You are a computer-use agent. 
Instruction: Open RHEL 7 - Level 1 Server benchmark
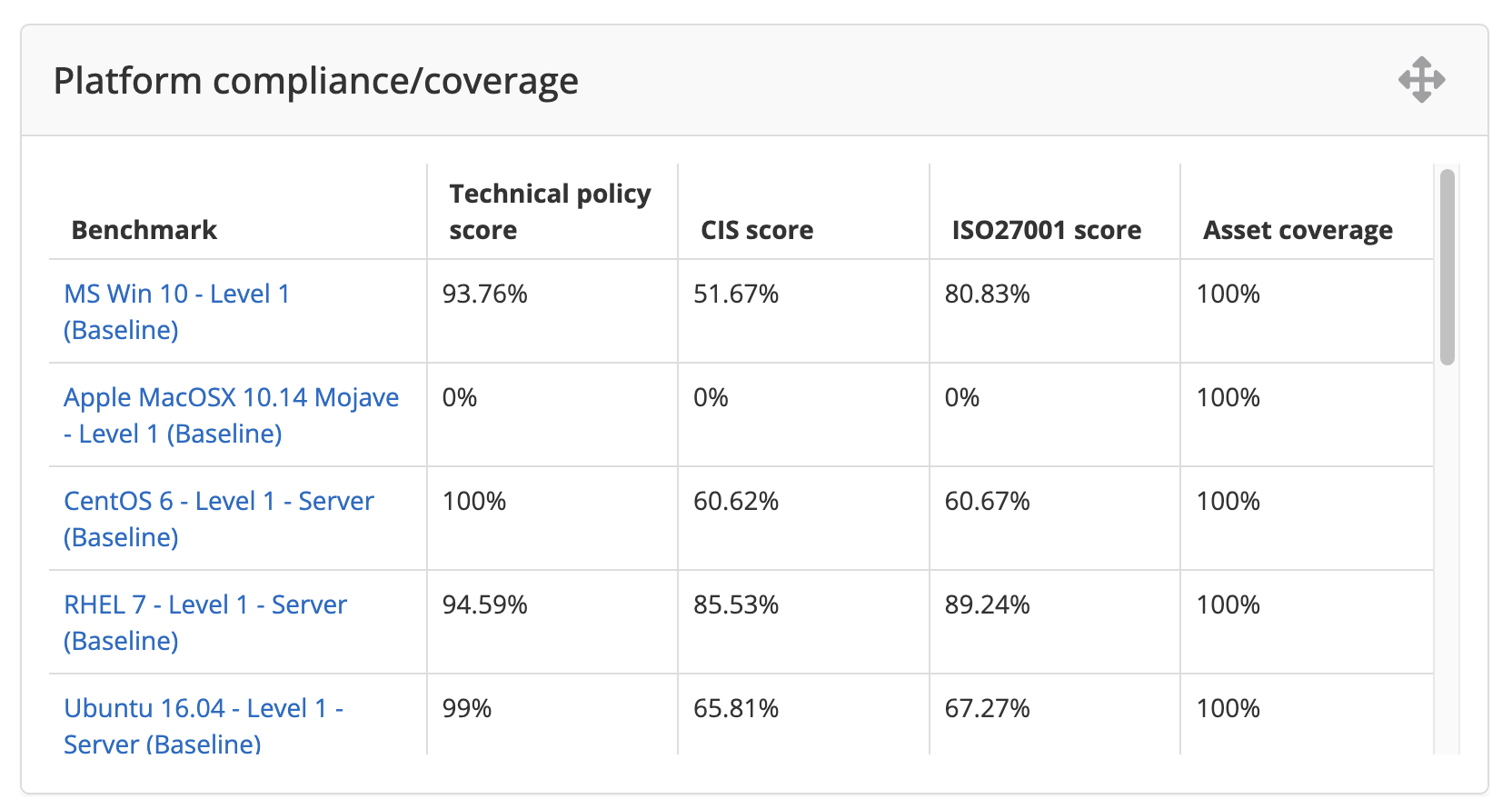point(205,605)
